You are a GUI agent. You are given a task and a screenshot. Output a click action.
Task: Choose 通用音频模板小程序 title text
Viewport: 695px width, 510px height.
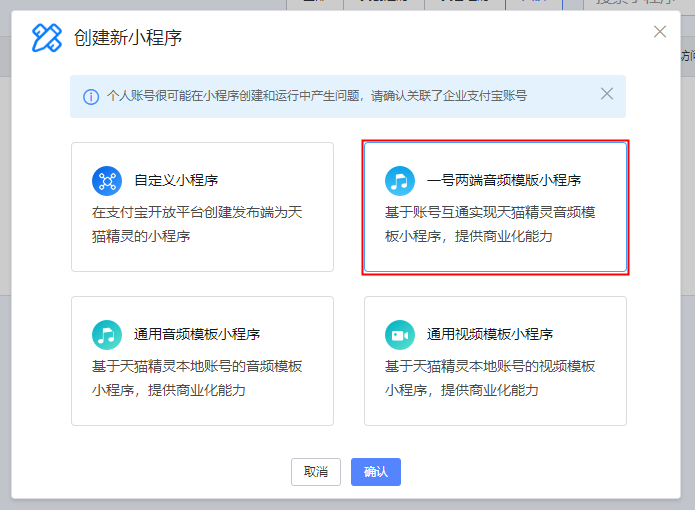click(197, 334)
